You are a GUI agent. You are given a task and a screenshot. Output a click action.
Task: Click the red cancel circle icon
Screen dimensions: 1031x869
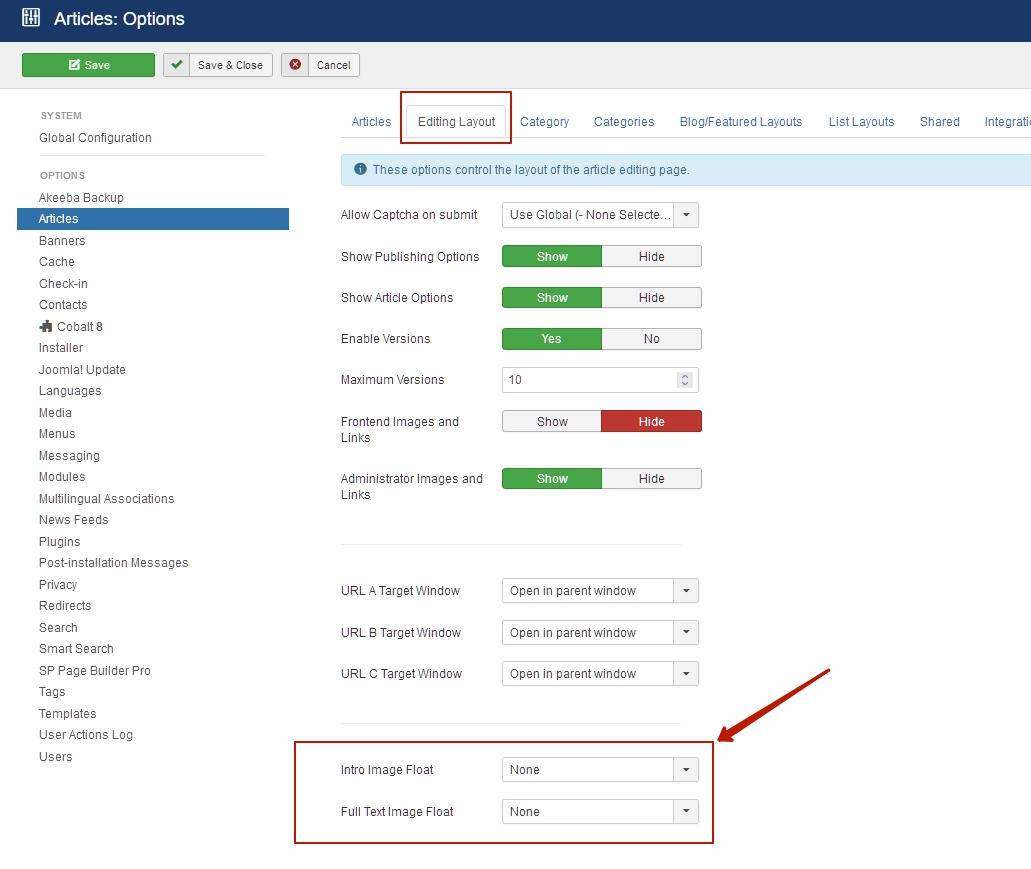tap(295, 65)
